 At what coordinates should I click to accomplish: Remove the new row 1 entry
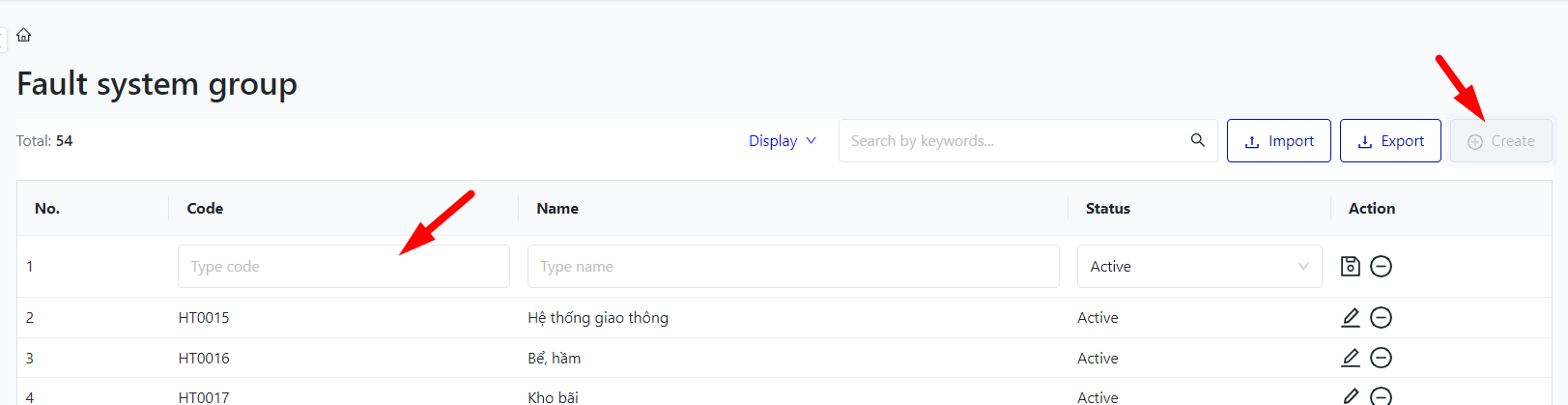[x=1382, y=266]
